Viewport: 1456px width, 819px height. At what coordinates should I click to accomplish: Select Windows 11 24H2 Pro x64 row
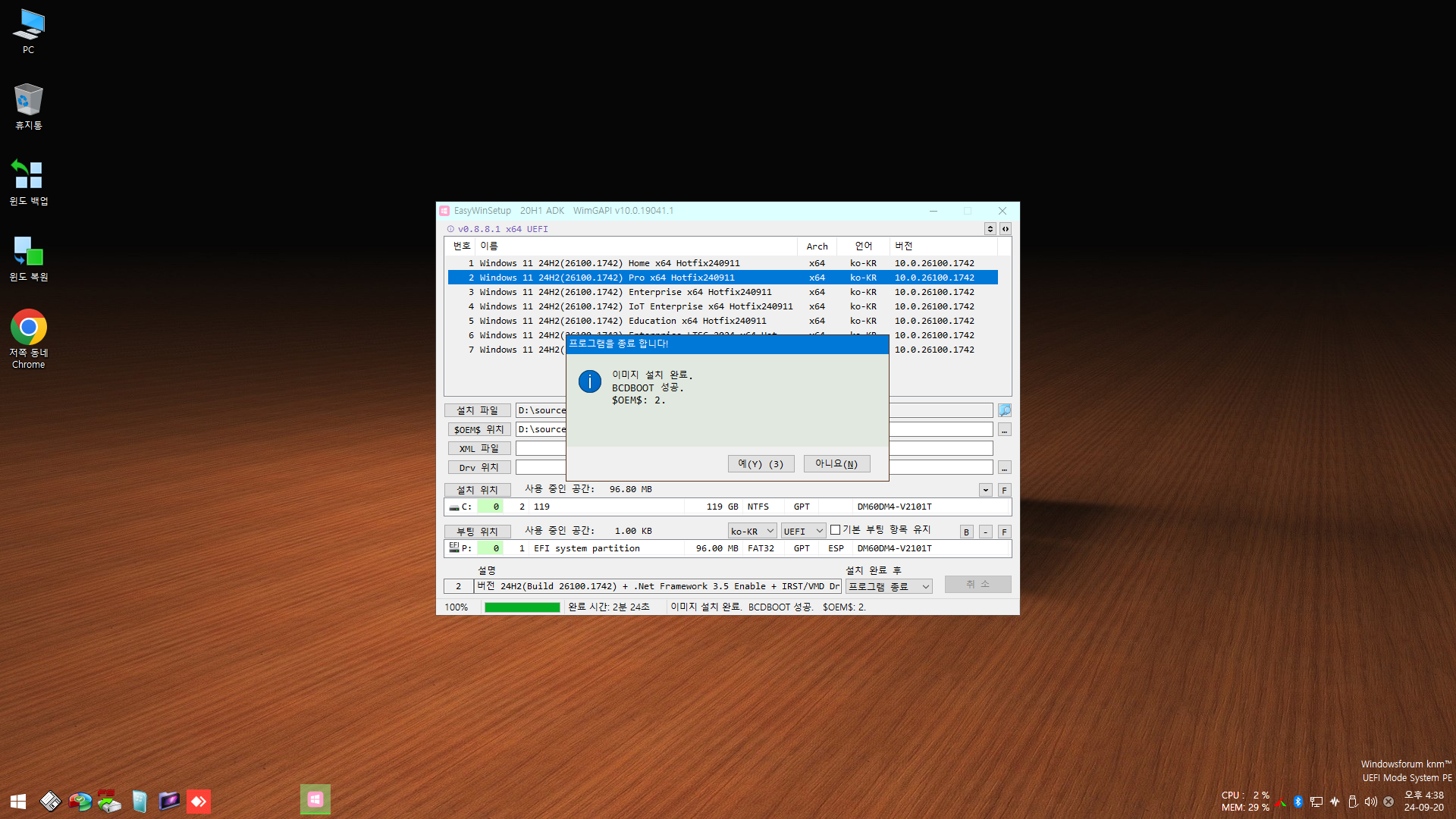[x=722, y=278]
